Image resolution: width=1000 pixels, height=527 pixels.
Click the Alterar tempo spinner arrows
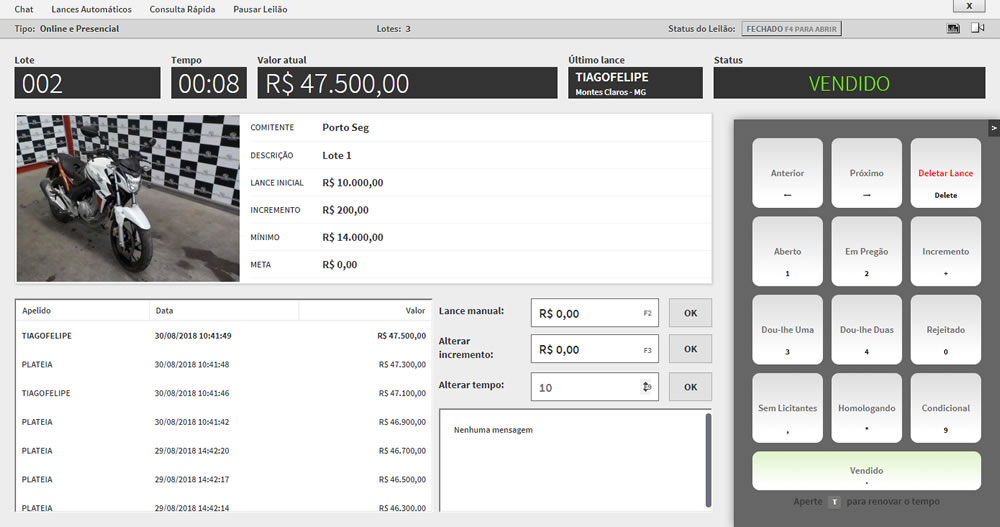[647, 387]
